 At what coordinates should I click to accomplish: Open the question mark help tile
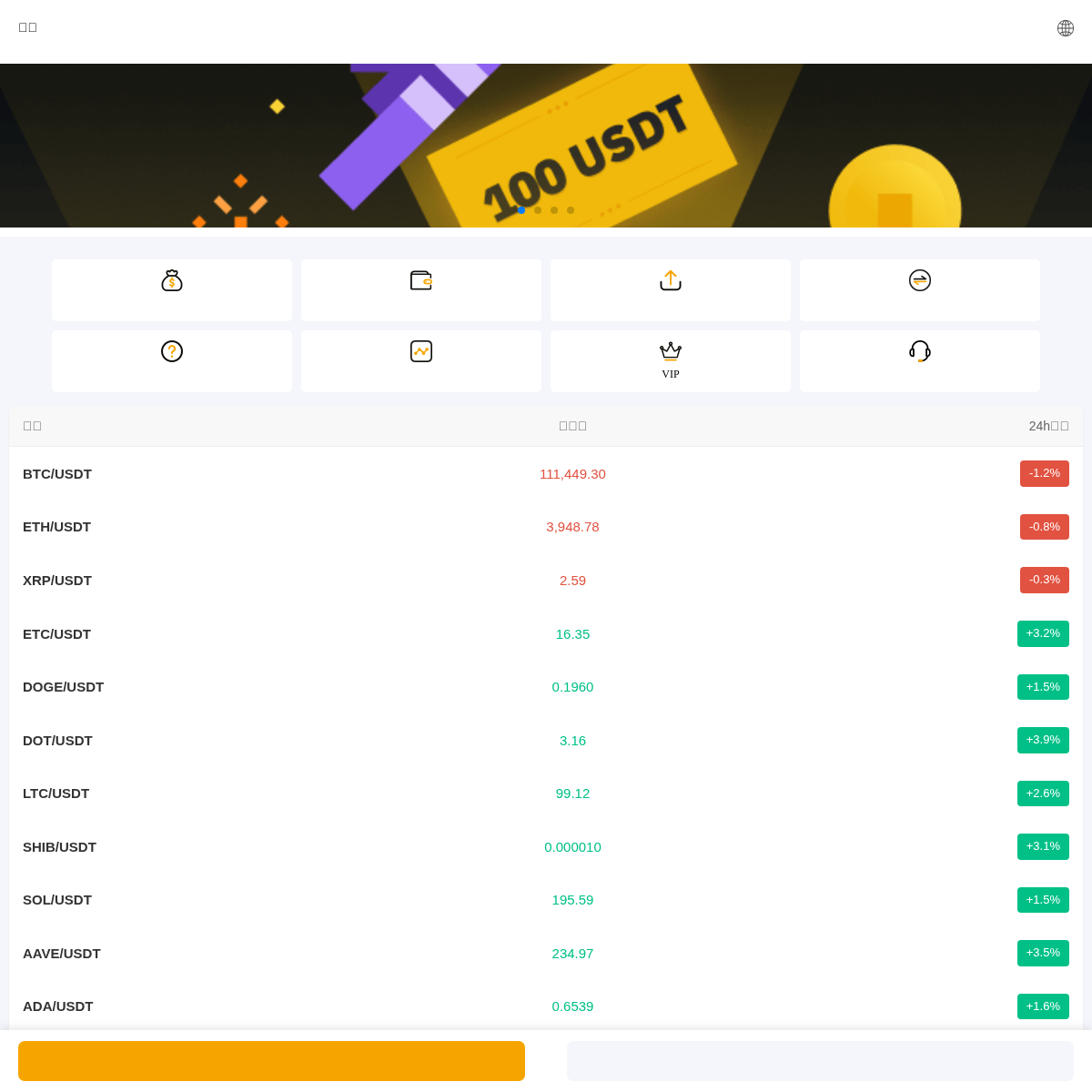[172, 360]
